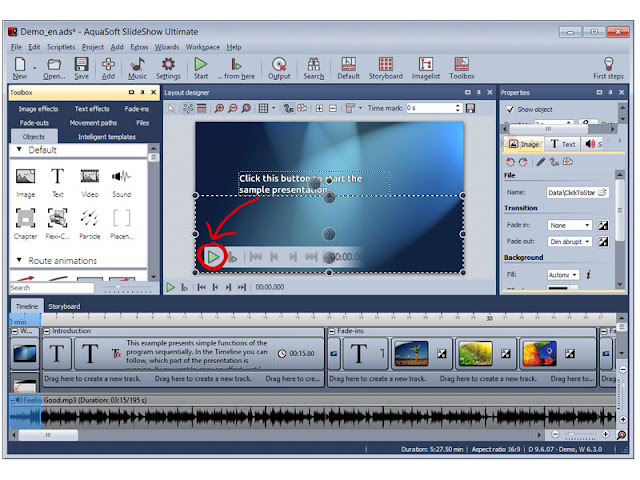The height and width of the screenshot is (480, 640).
Task: Browse file next to Name field
Action: pos(602,192)
